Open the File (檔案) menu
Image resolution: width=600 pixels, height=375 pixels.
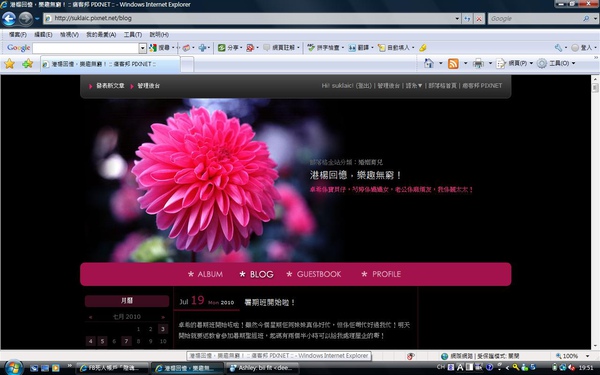click(x=18, y=34)
